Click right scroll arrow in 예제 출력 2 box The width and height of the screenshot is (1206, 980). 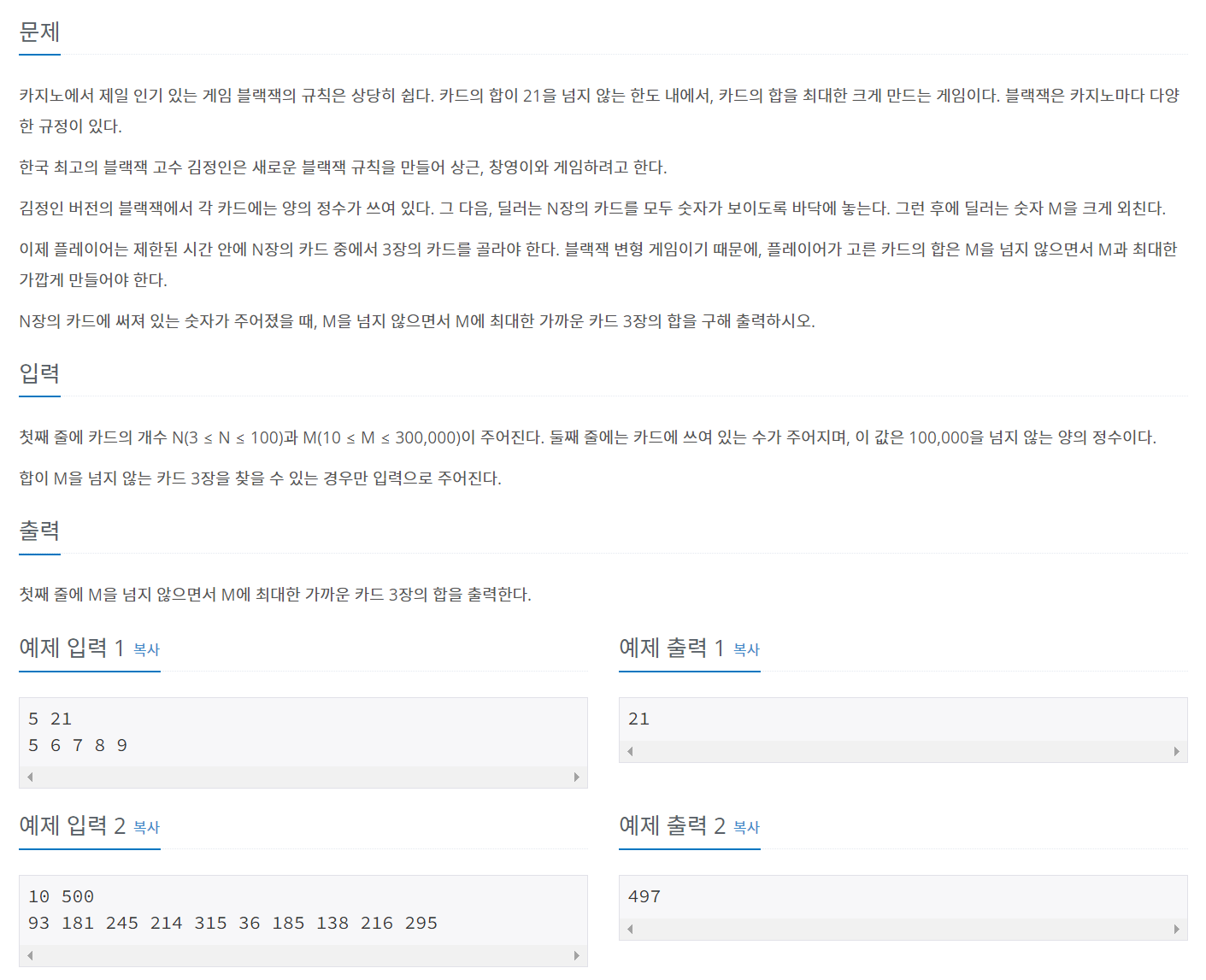(1177, 929)
